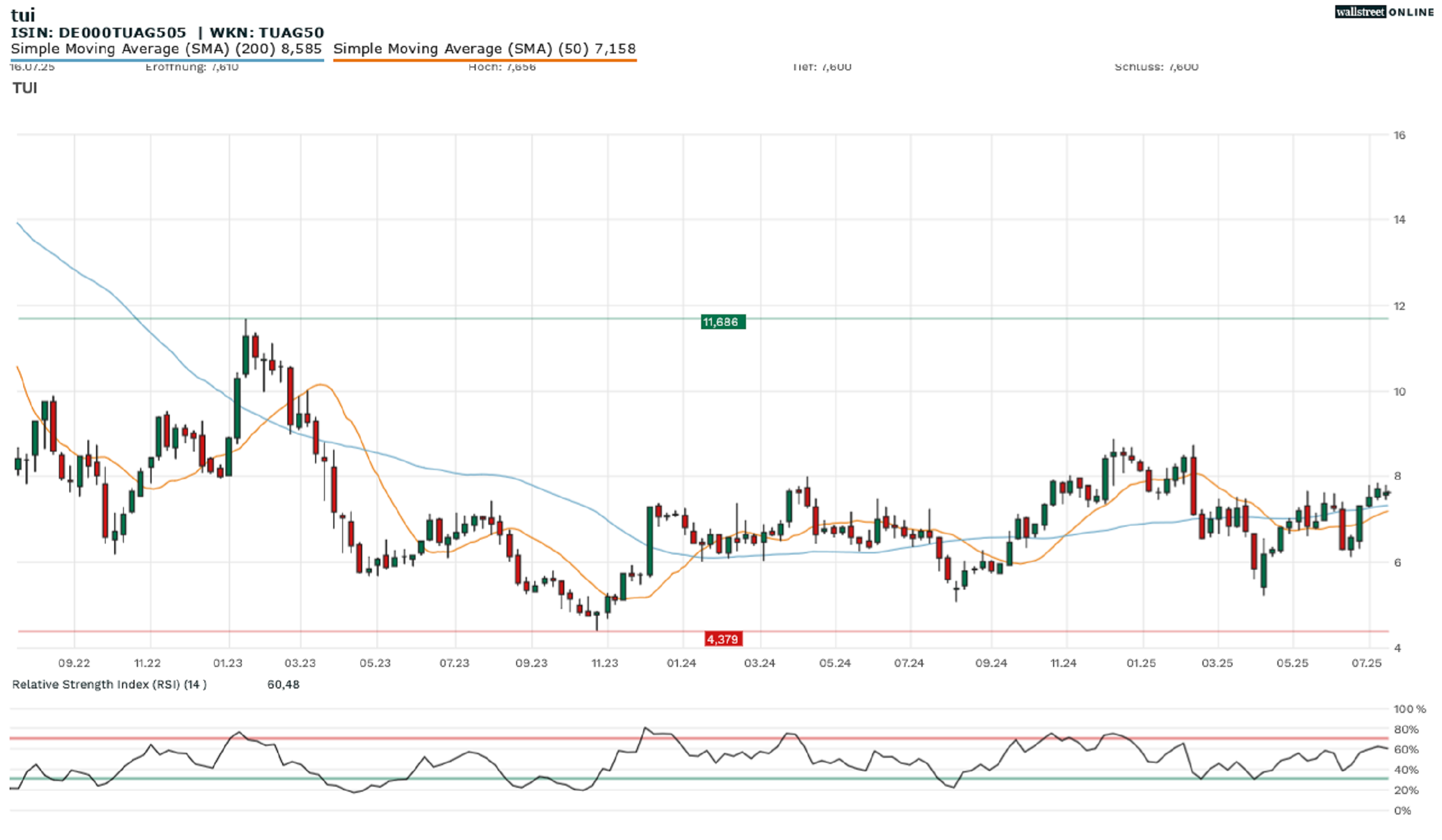The width and height of the screenshot is (1442, 840).
Task: Click the 07.24 date axis label
Action: (x=909, y=663)
